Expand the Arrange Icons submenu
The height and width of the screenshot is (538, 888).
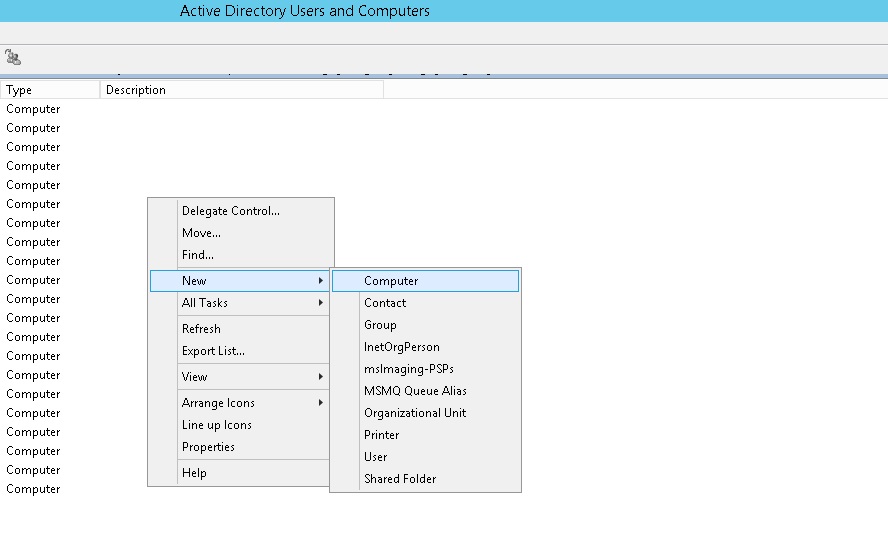240,403
